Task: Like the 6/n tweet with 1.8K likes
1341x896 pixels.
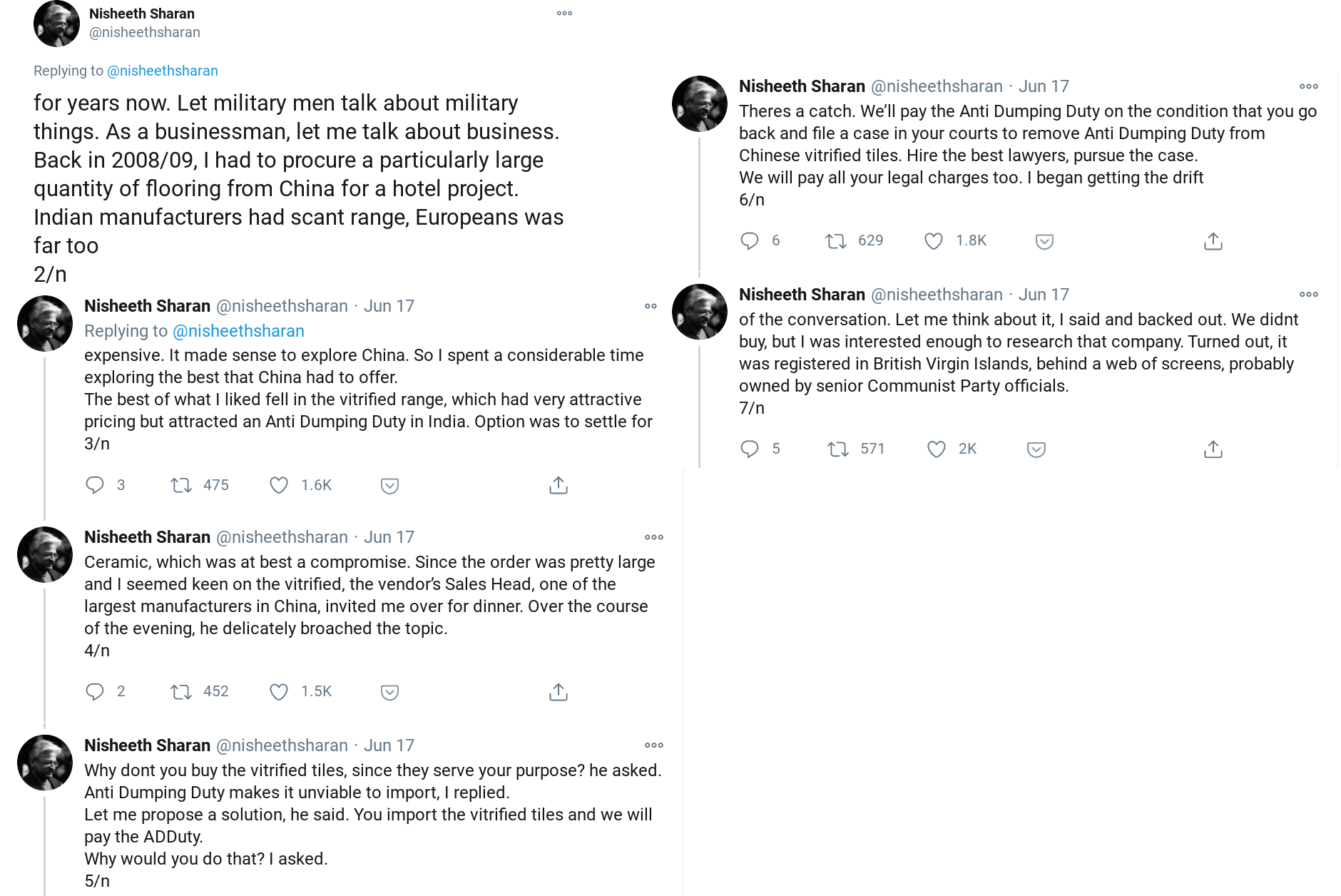Action: (934, 241)
